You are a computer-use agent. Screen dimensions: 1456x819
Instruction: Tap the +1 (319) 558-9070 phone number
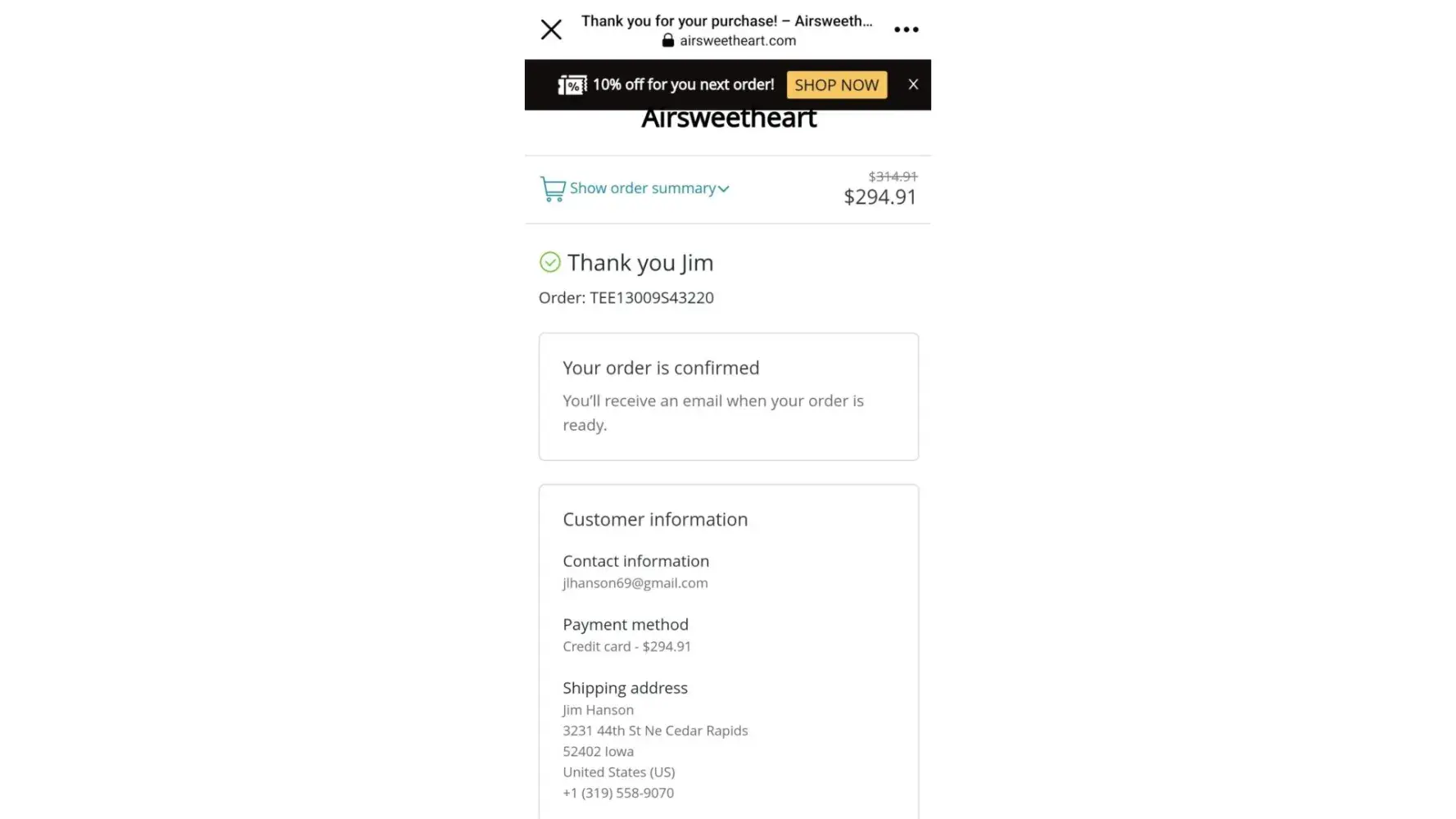coord(618,793)
